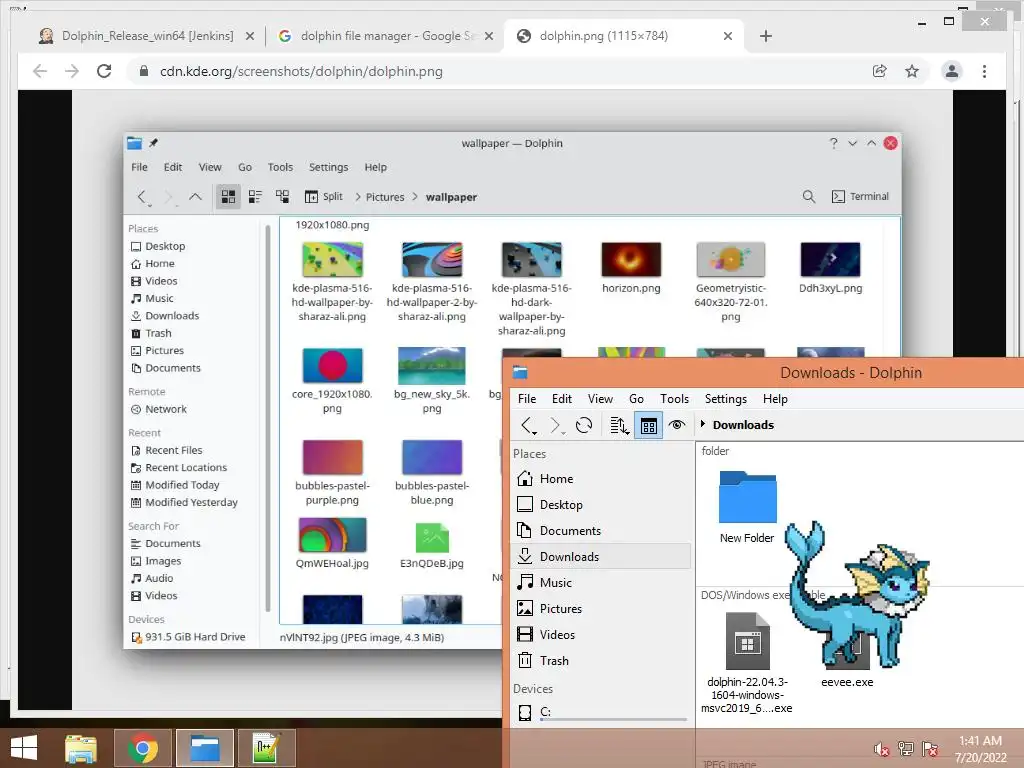1024x768 pixels.
Task: Refresh the Downloads folder view
Action: tap(584, 425)
